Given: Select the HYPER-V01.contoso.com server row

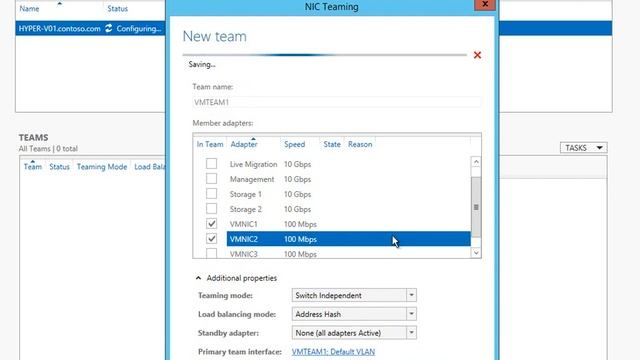Looking at the screenshot, I should tap(313, 29).
